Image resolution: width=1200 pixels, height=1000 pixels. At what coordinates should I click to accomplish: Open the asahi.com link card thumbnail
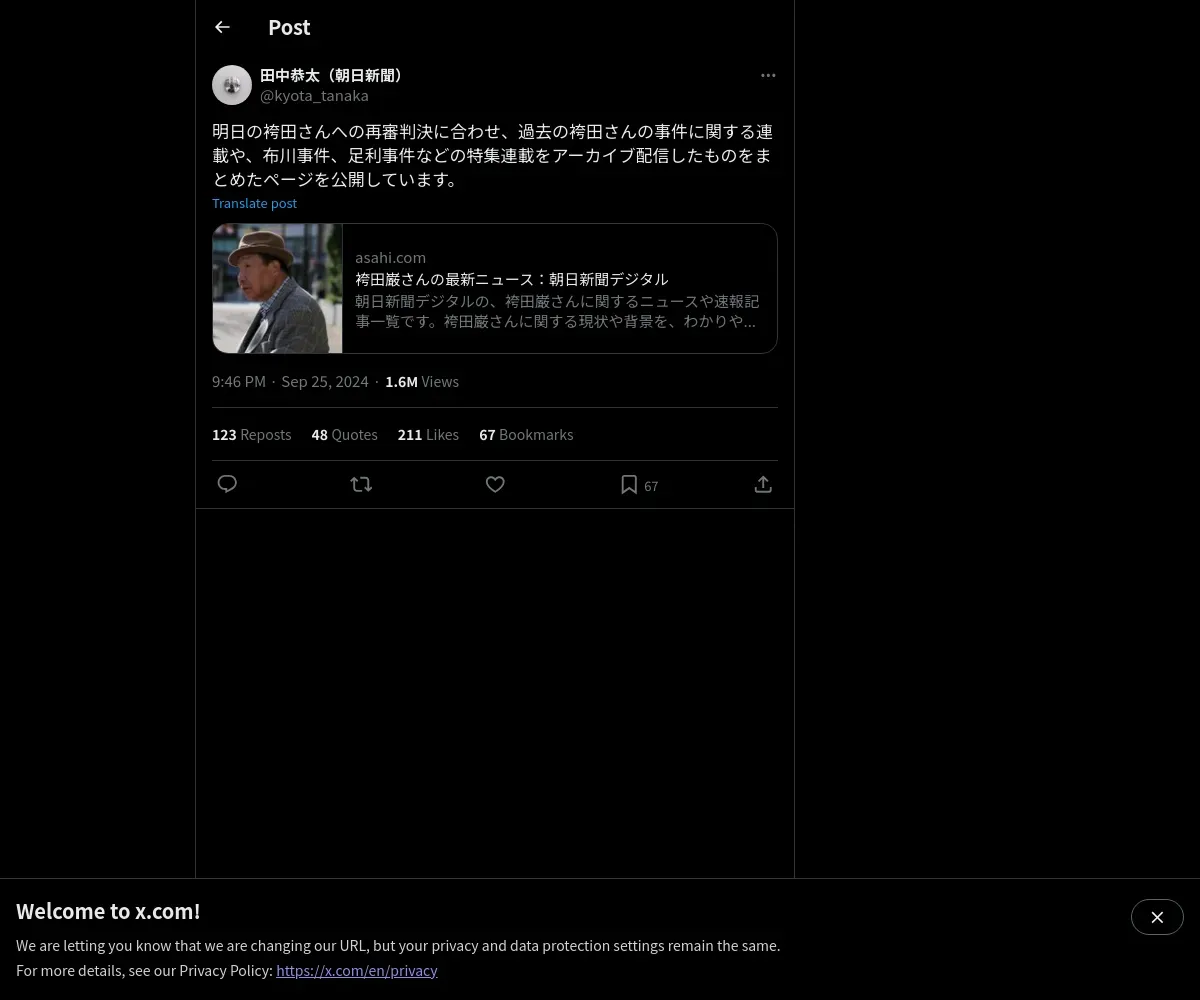click(x=277, y=288)
